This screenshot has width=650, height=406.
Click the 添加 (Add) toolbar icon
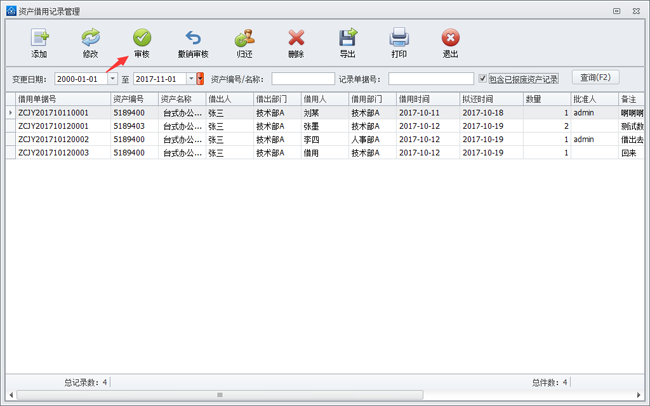(39, 40)
